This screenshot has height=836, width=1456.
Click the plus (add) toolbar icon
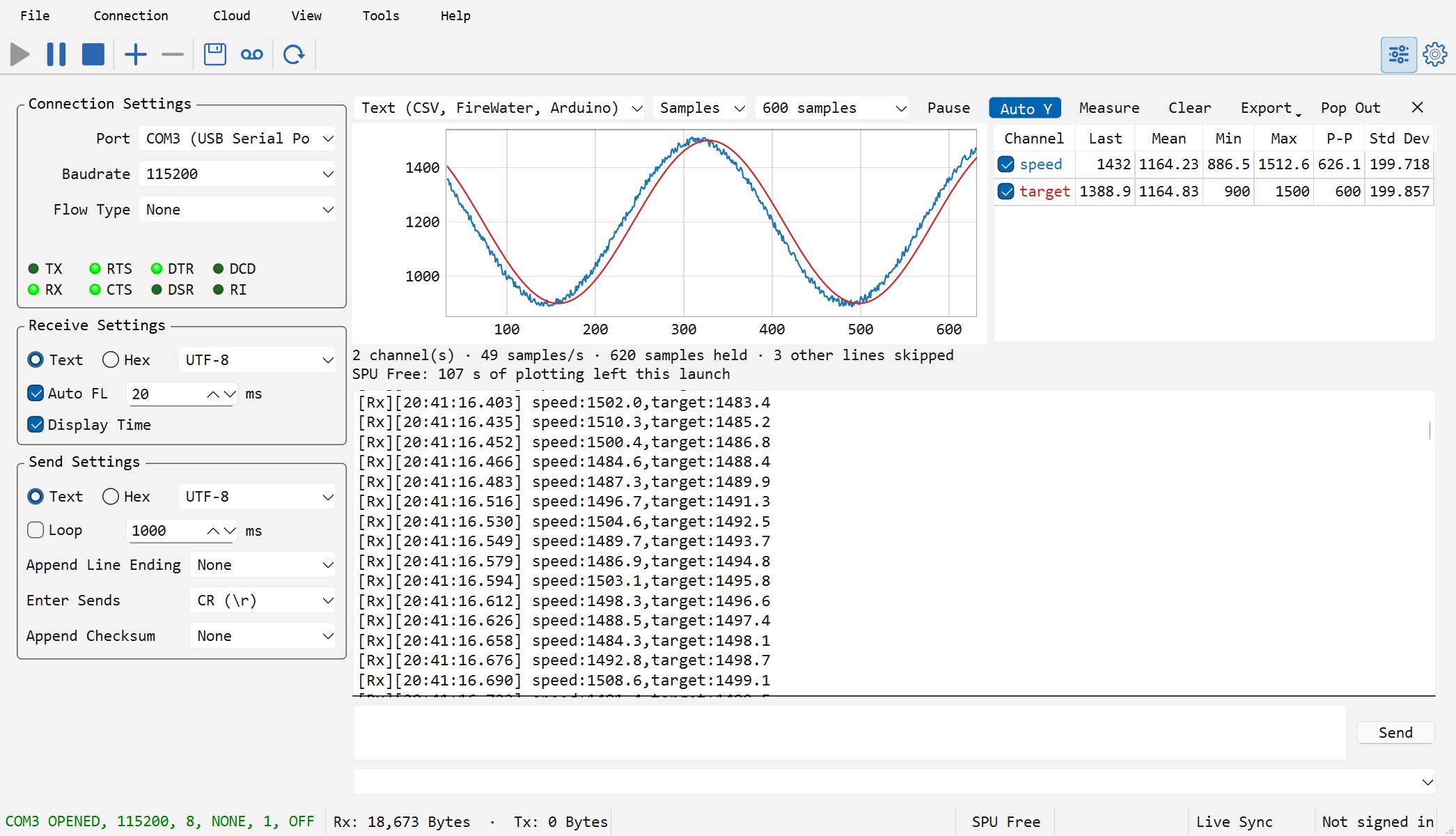click(x=136, y=54)
